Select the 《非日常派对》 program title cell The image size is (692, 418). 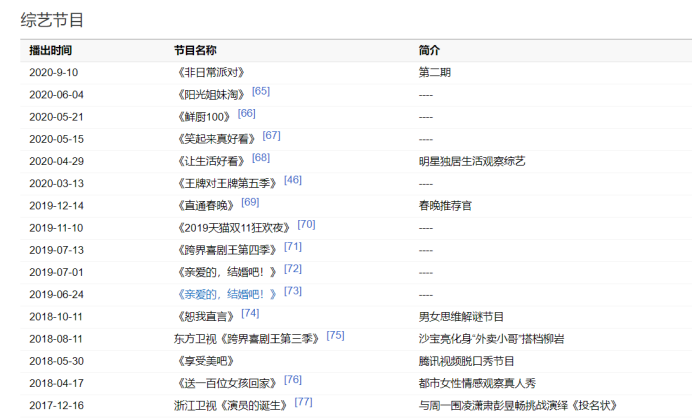209,72
